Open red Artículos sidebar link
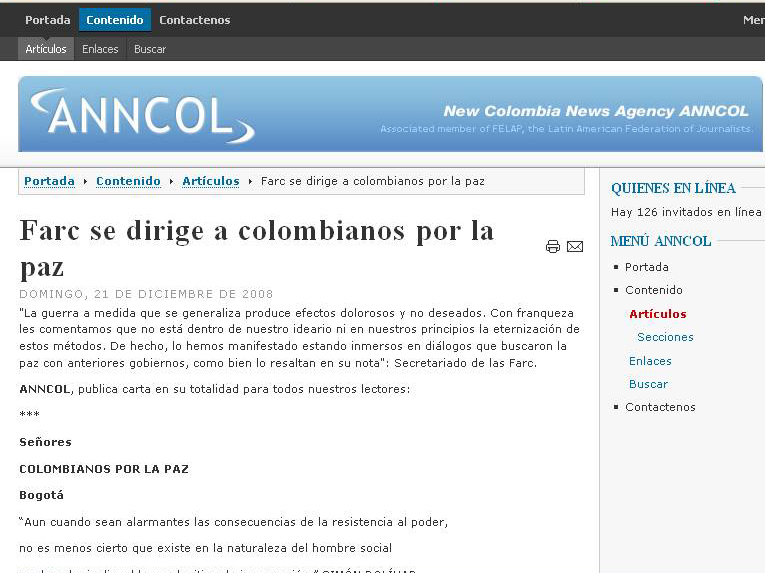Screen dimensions: 765x573 [658, 314]
